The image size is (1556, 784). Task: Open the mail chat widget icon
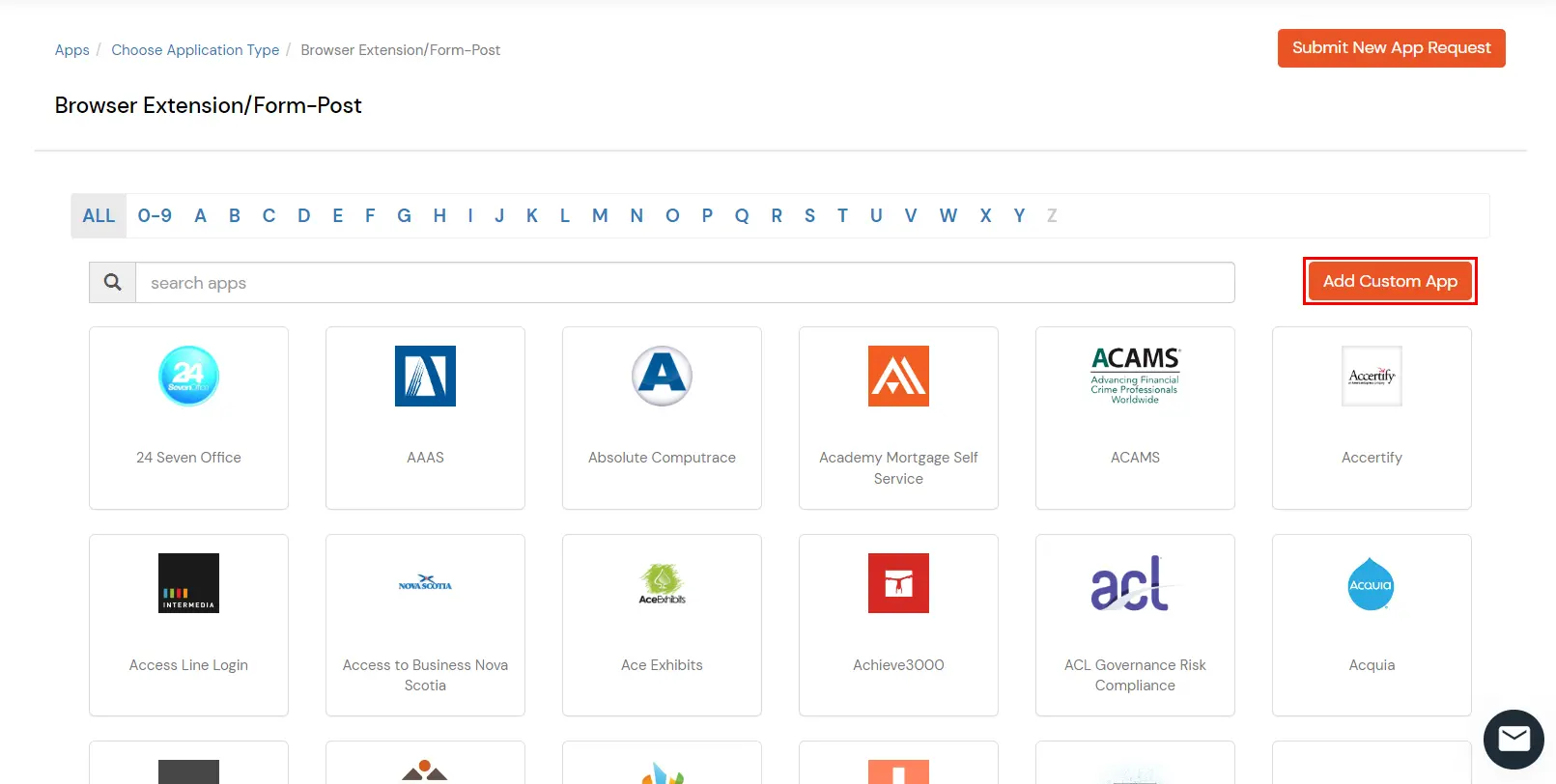[x=1514, y=739]
